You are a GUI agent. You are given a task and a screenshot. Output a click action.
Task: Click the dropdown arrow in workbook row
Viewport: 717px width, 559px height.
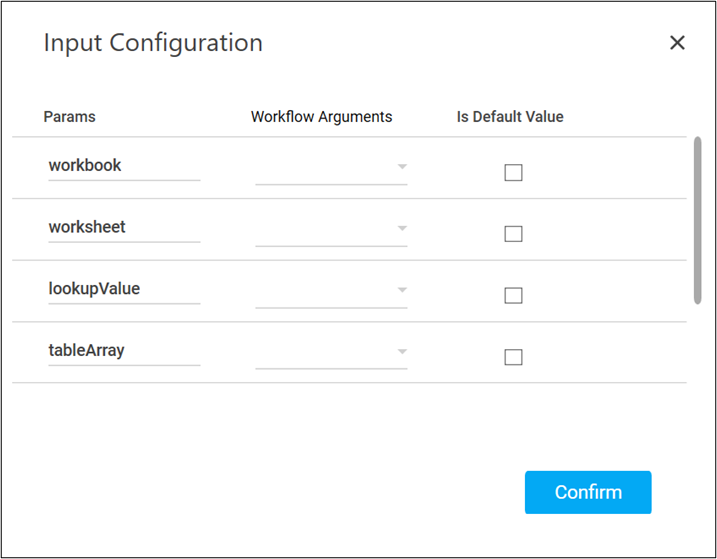point(402,167)
